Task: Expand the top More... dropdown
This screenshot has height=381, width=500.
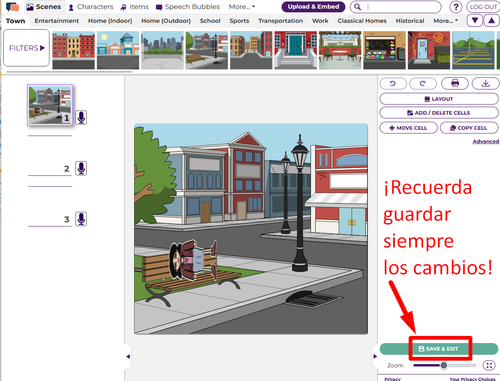Action: coord(242,7)
